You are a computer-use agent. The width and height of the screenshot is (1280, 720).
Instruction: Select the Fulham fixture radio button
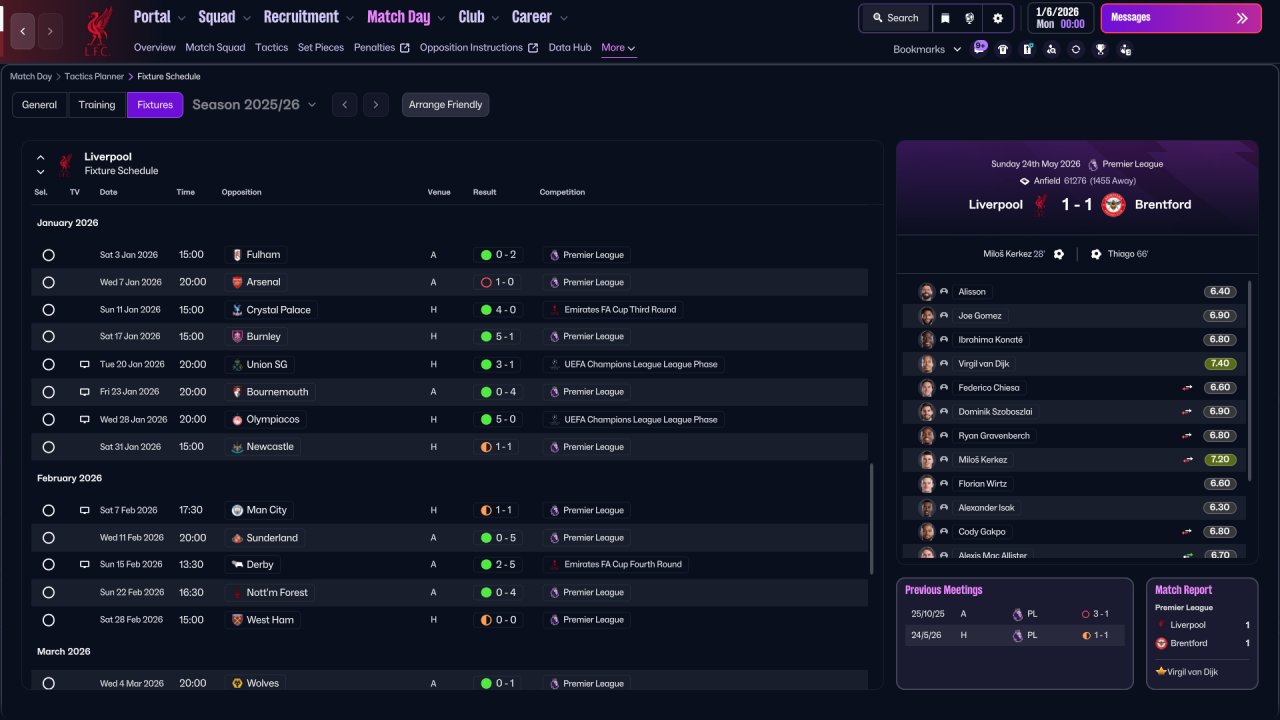point(48,255)
